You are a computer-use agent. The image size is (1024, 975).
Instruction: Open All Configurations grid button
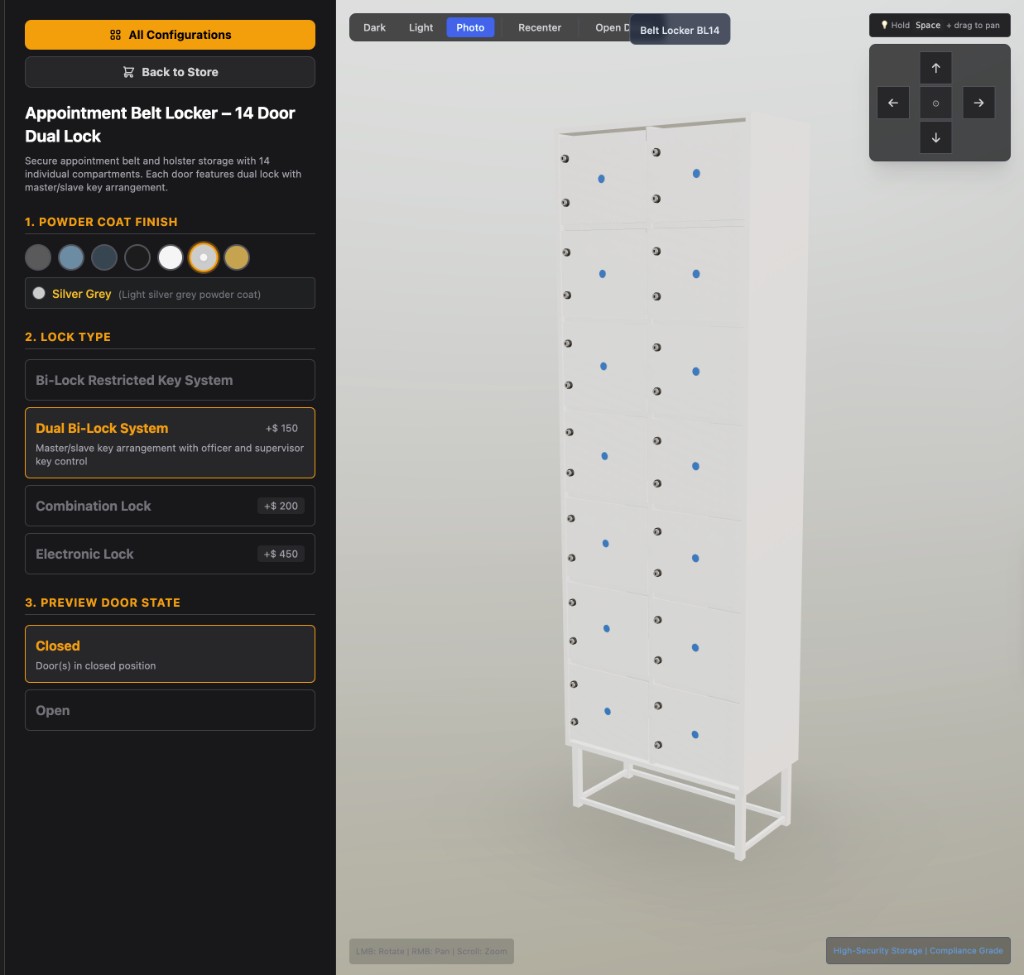(x=170, y=35)
